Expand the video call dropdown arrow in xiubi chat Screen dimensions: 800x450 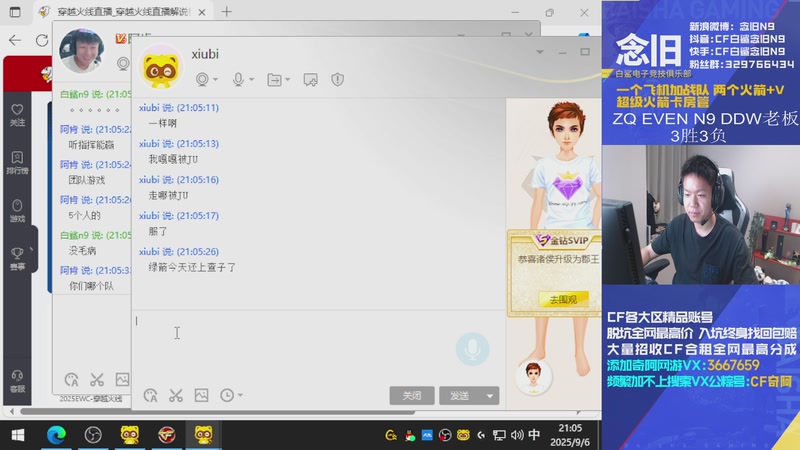[x=216, y=80]
